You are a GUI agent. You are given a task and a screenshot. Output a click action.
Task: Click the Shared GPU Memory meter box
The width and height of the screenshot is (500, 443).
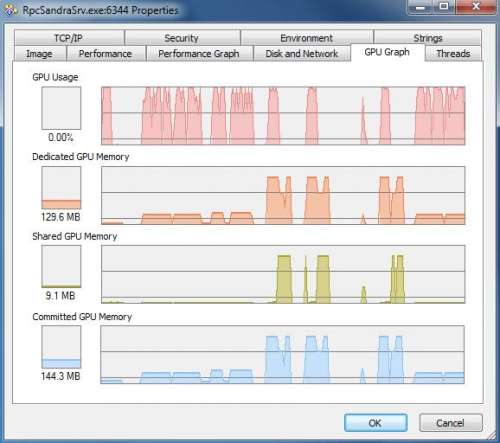[61, 267]
